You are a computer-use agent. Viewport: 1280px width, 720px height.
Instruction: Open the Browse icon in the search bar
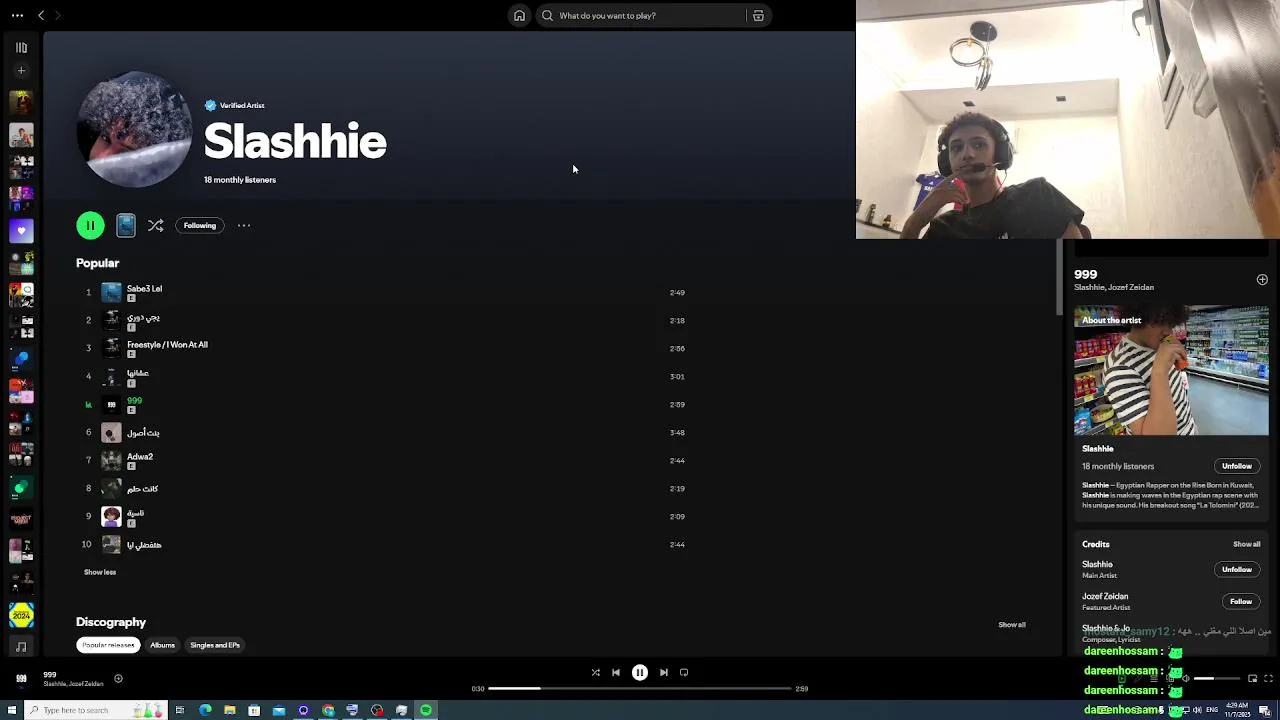(758, 15)
